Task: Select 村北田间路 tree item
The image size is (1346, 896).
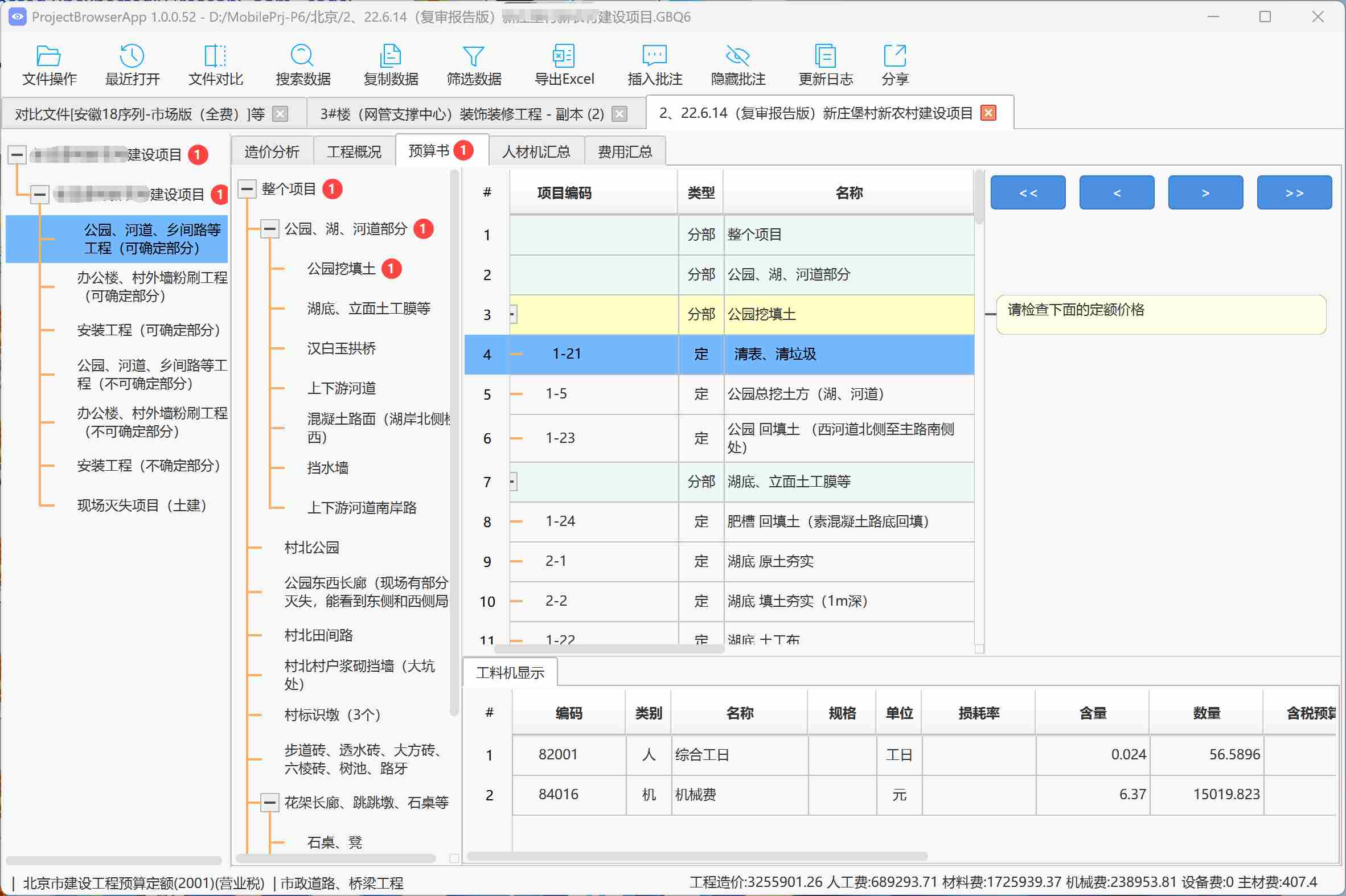Action: click(x=318, y=635)
